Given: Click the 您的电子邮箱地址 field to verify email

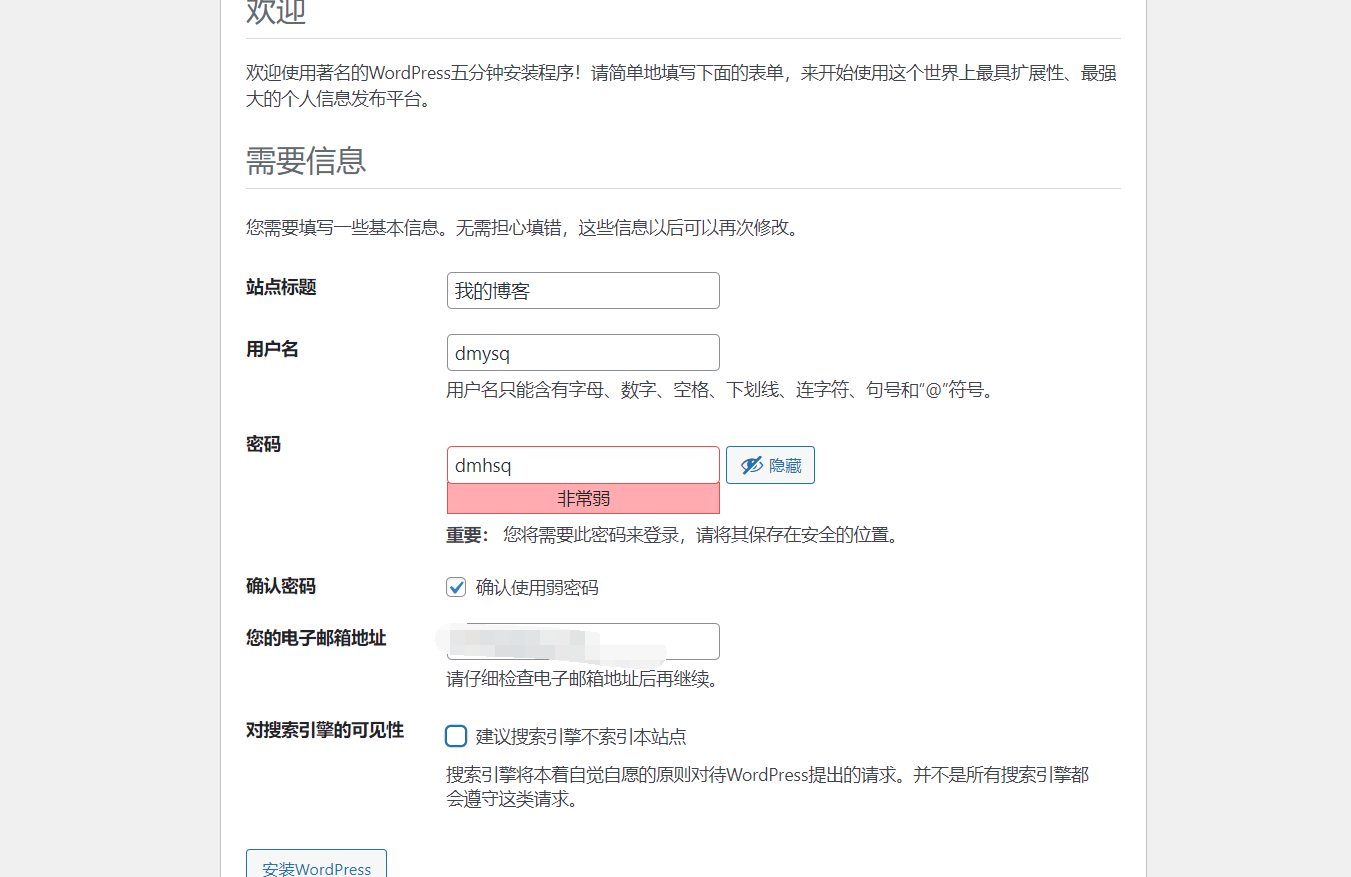Looking at the screenshot, I should tap(583, 641).
